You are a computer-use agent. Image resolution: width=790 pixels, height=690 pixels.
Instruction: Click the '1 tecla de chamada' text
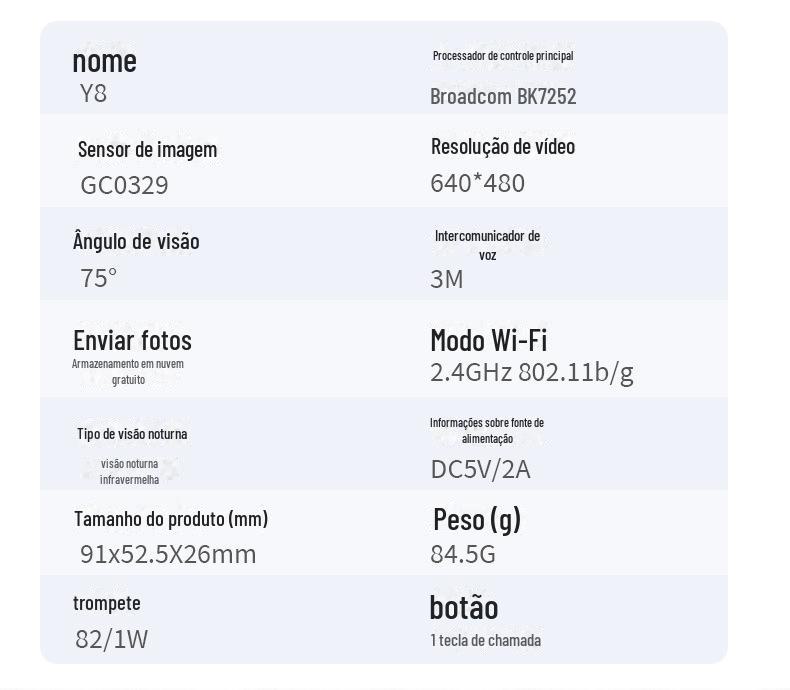pos(486,641)
